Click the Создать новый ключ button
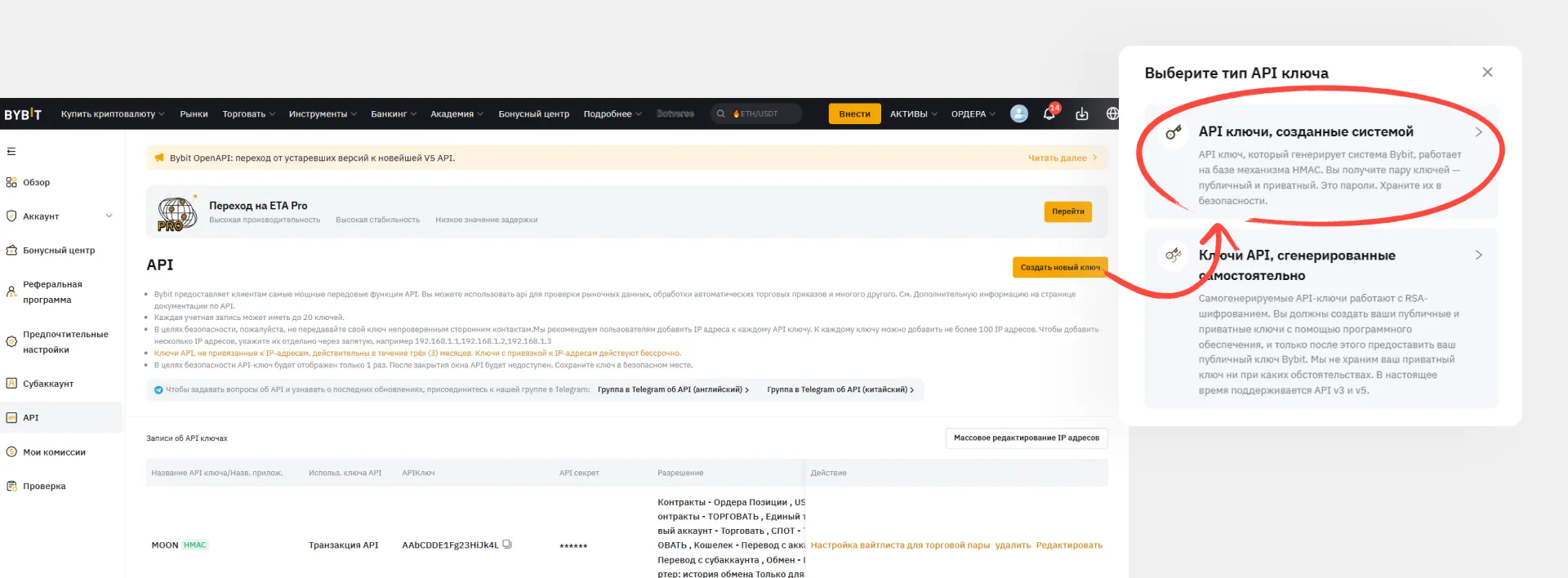1568x578 pixels. click(1059, 268)
